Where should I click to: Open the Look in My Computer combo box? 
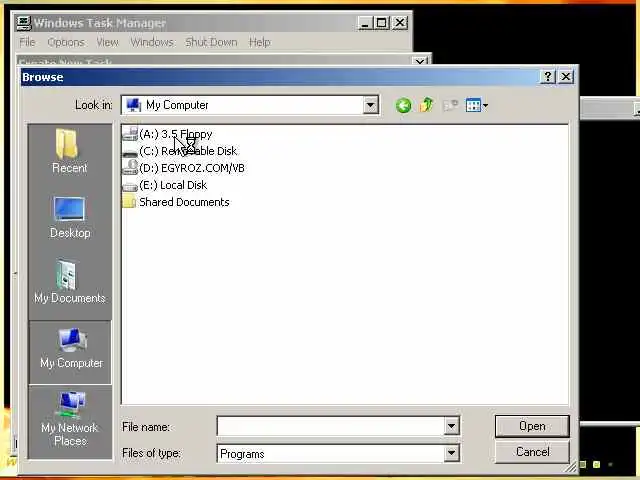250,105
